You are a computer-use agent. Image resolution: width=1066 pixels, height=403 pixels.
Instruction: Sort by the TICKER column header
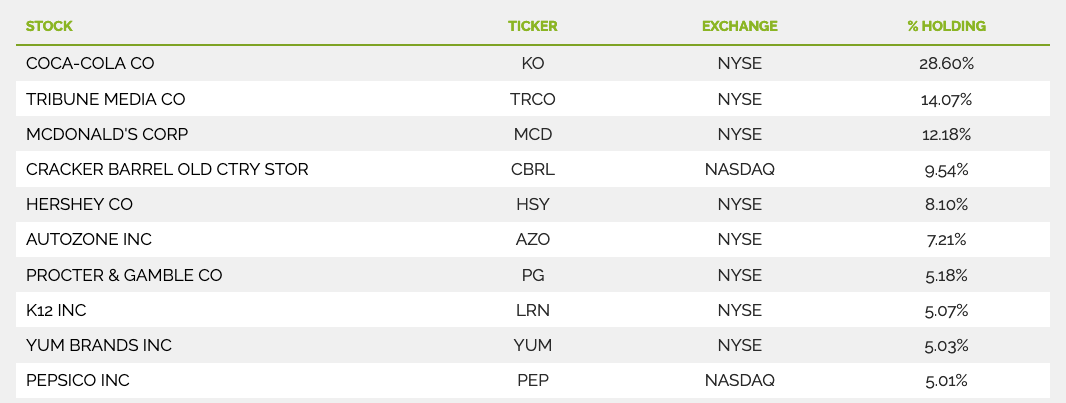coord(532,27)
